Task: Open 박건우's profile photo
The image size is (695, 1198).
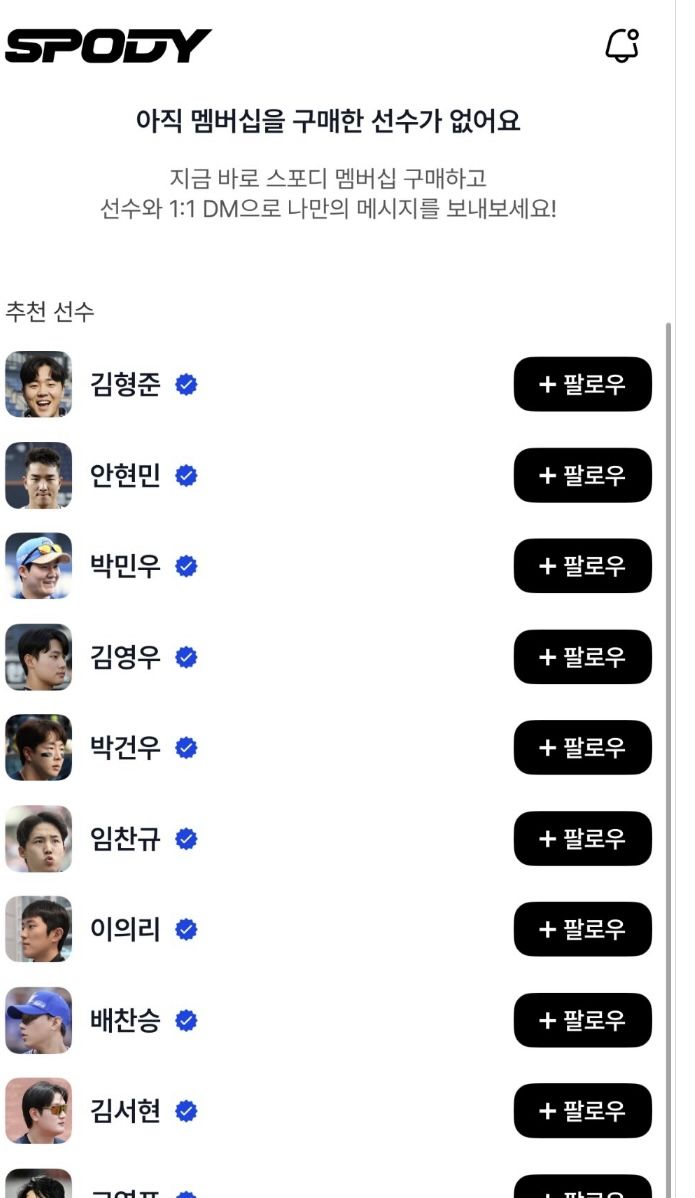Action: click(x=39, y=747)
